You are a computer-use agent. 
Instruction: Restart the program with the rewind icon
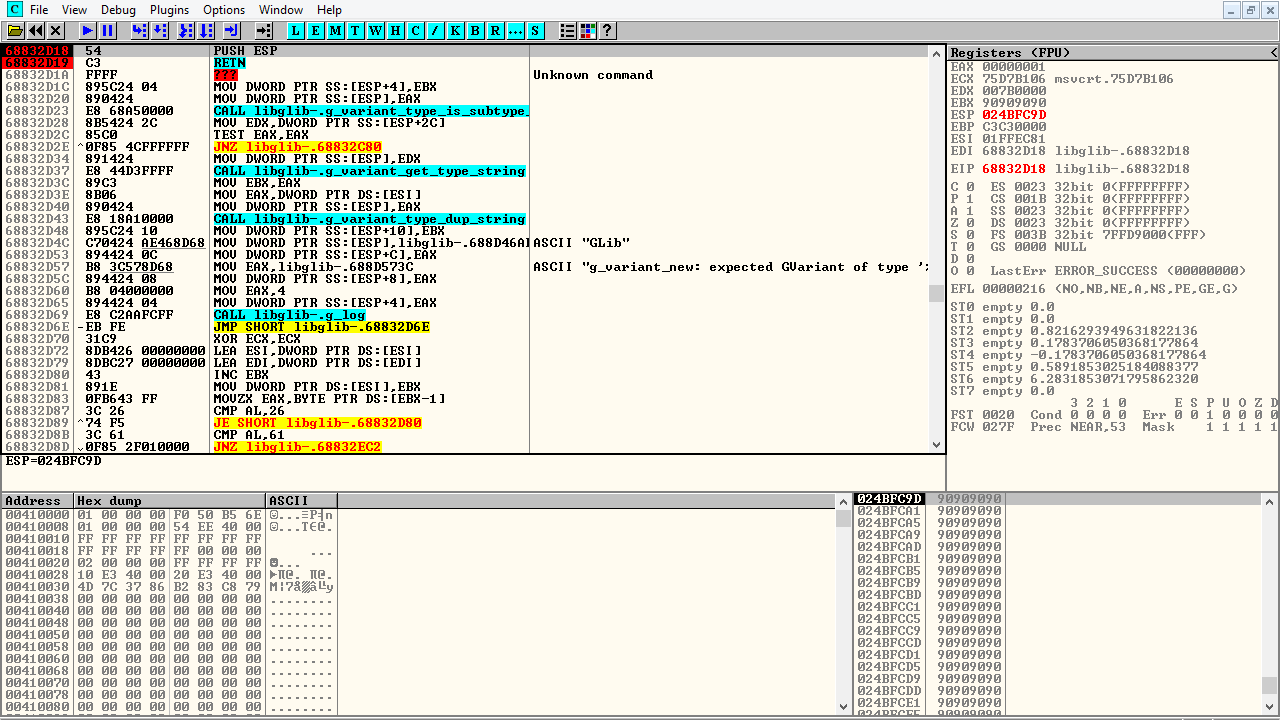coord(36,31)
